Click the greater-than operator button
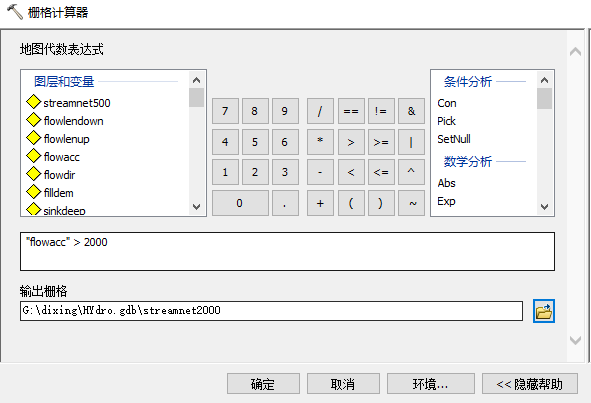Image resolution: width=591 pixels, height=403 pixels. [x=351, y=142]
